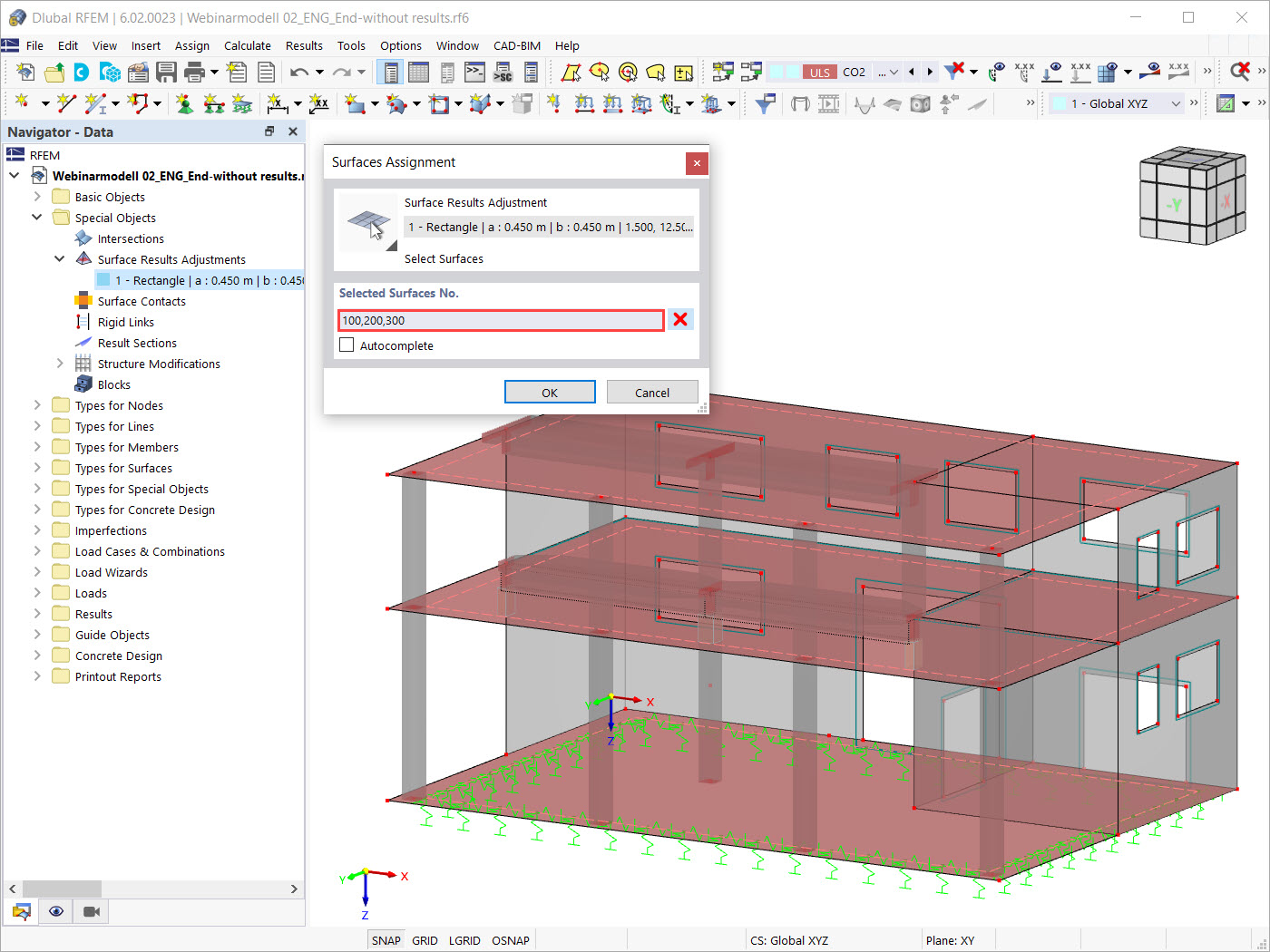Screen dimensions: 1270x952
Task: Collapse Surface Results Adjustments node
Action: pyautogui.click(x=60, y=258)
